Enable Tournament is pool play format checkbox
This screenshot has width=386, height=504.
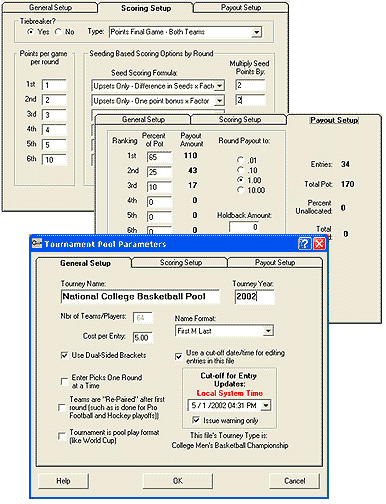(x=62, y=436)
